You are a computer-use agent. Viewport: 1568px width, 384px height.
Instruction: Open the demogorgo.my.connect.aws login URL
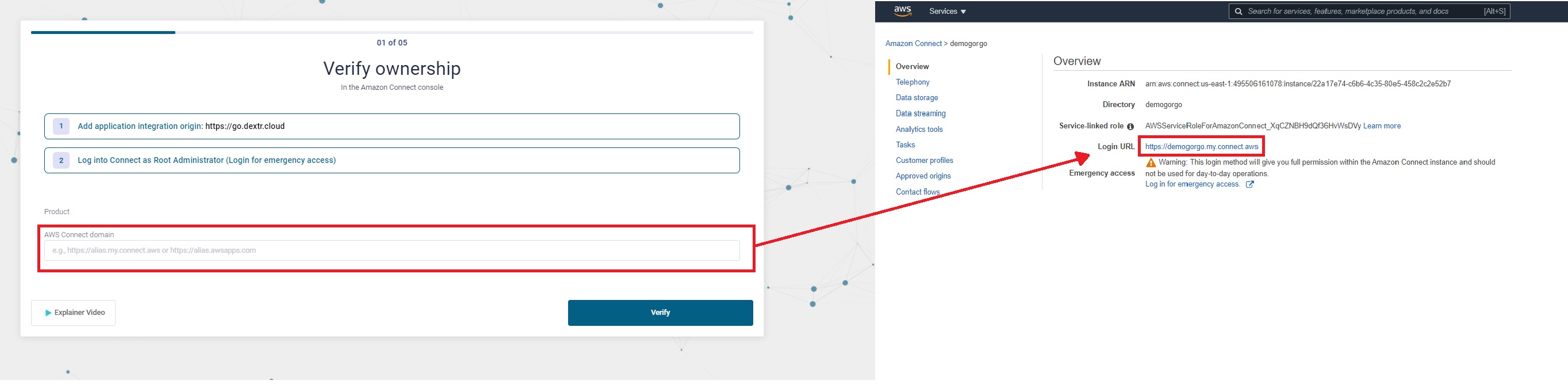click(x=1202, y=146)
